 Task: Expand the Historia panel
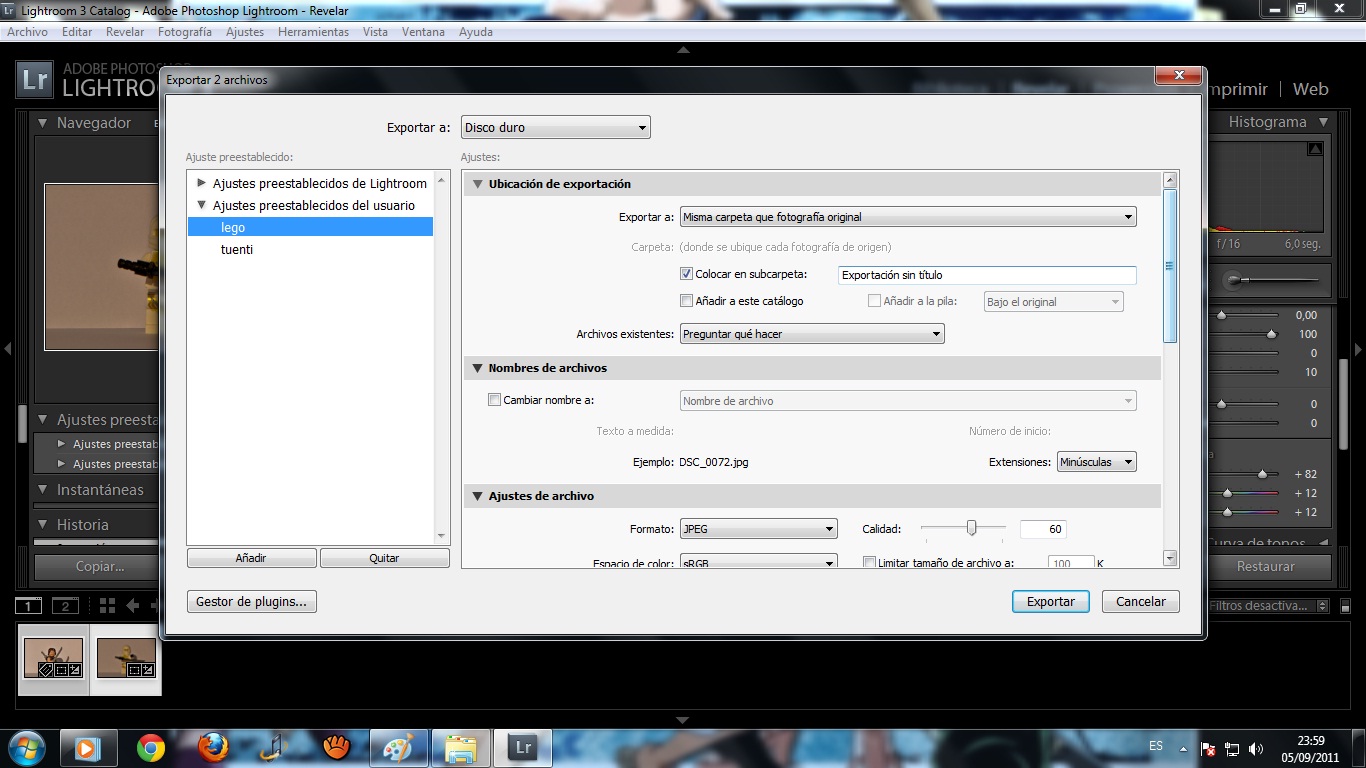point(43,524)
